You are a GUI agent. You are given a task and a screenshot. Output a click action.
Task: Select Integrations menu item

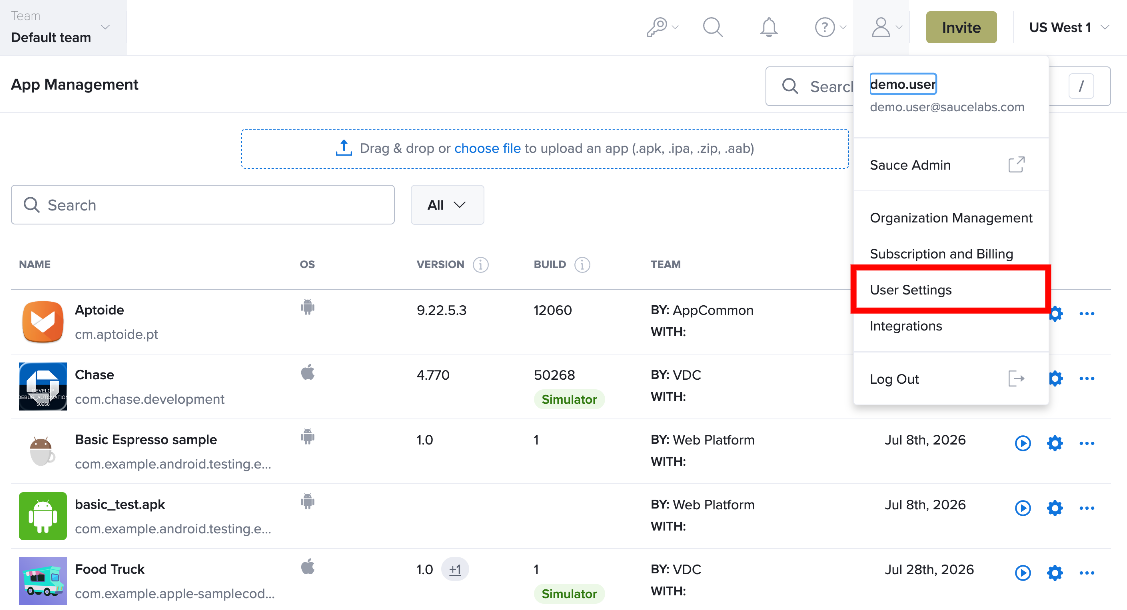tap(951, 325)
